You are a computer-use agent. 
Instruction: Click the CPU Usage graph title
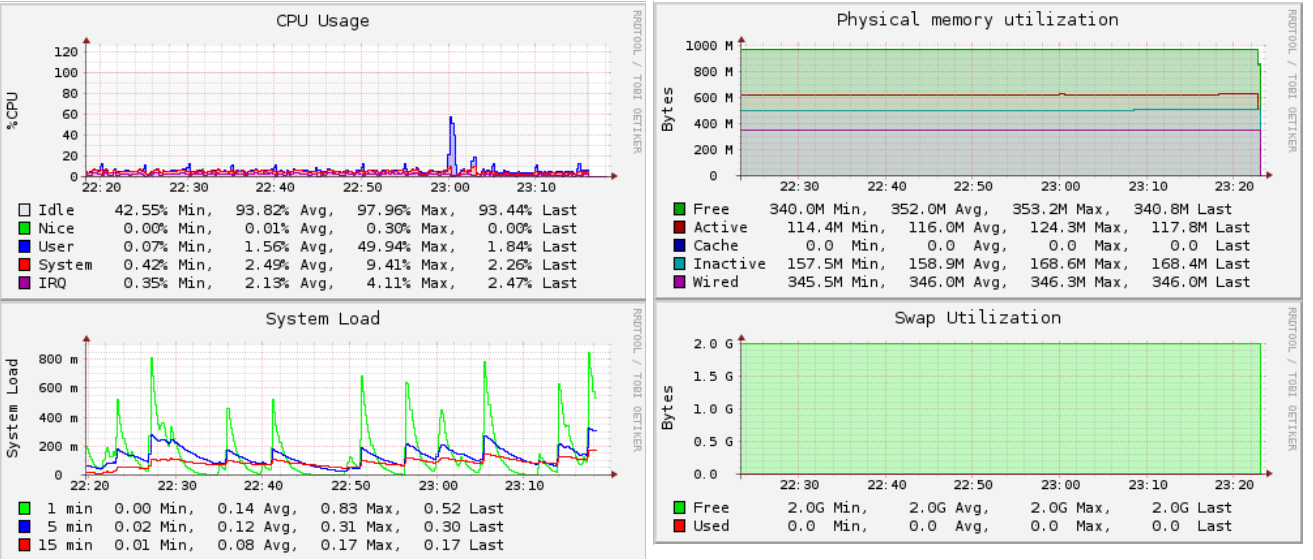click(322, 21)
